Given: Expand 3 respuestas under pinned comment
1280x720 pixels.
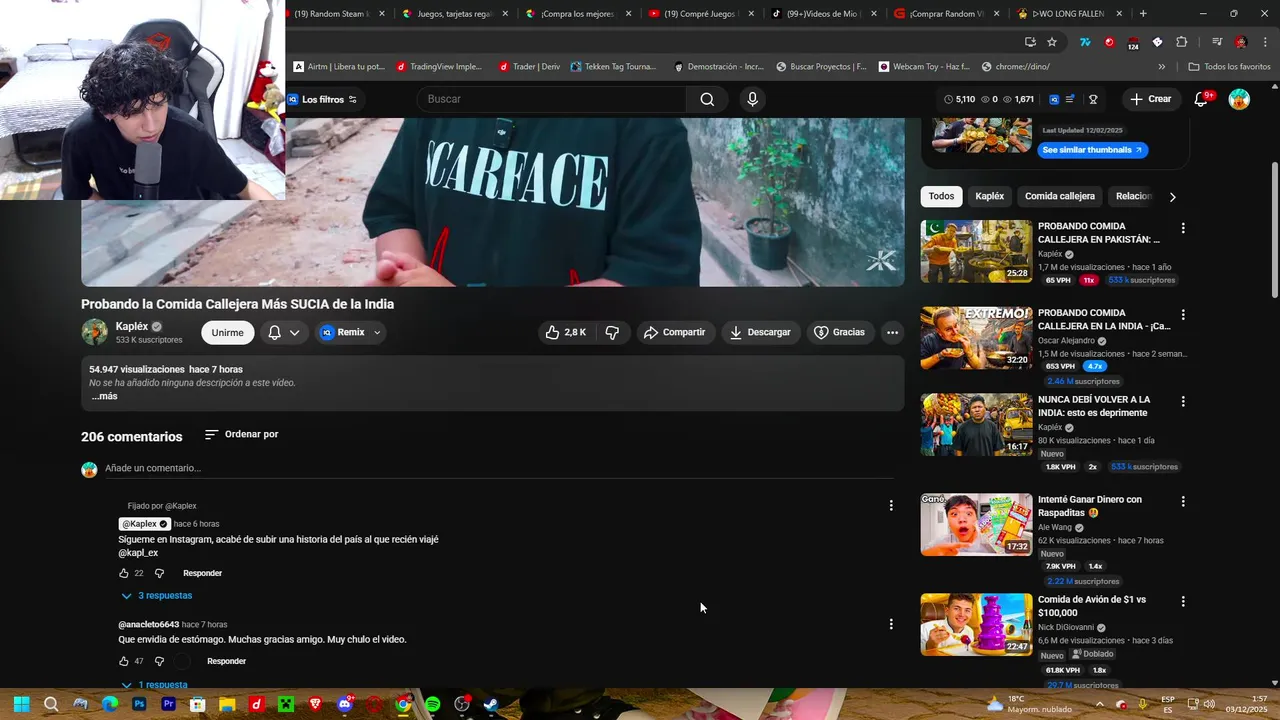Looking at the screenshot, I should coord(156,595).
